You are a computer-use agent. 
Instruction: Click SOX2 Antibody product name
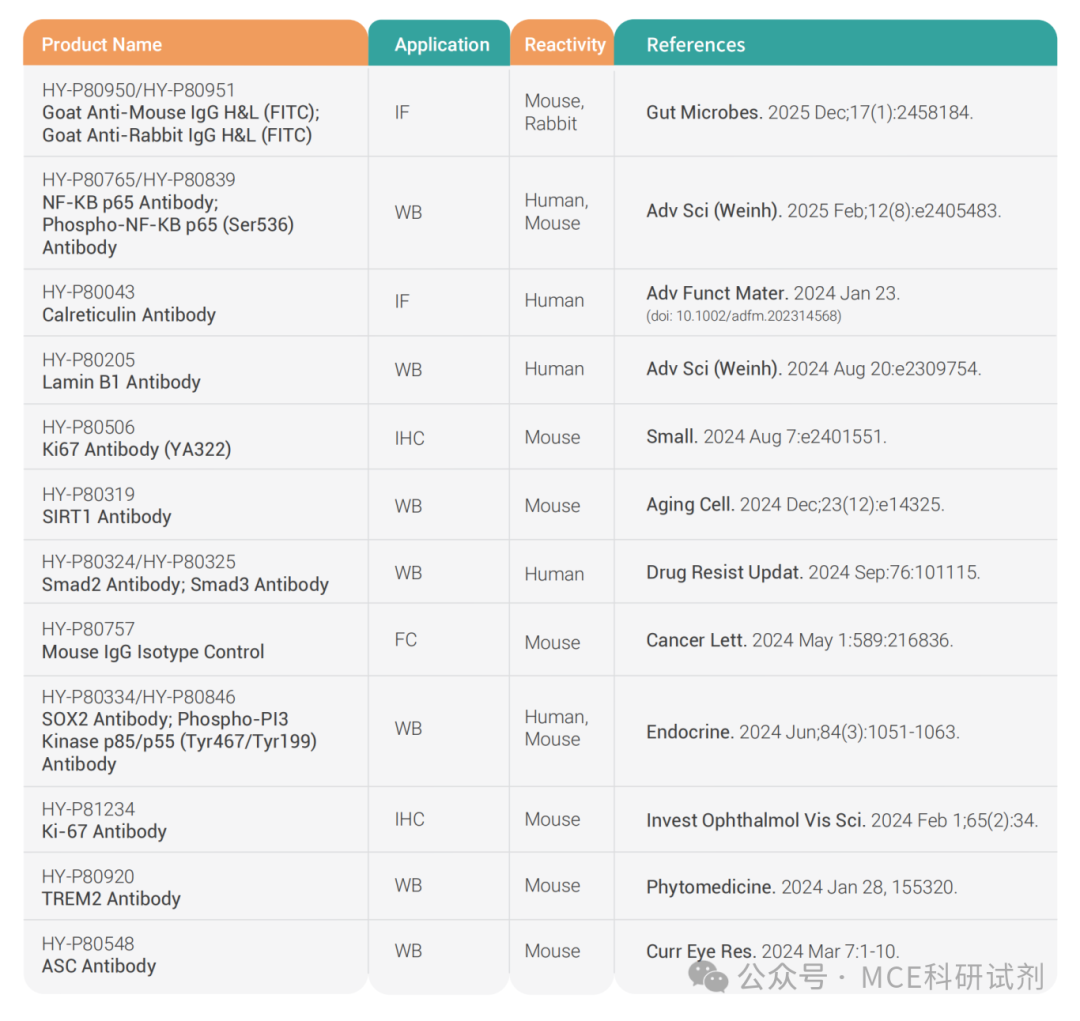pyautogui.click(x=106, y=719)
